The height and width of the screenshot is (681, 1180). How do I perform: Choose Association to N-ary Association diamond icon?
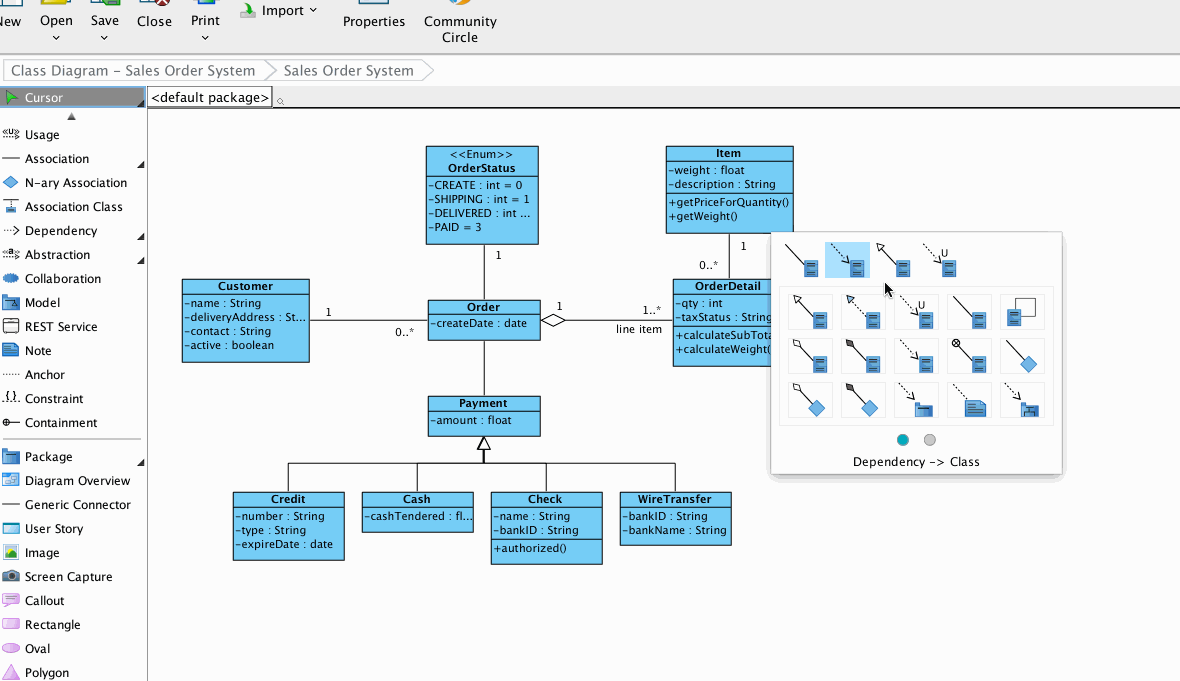pos(1023,356)
